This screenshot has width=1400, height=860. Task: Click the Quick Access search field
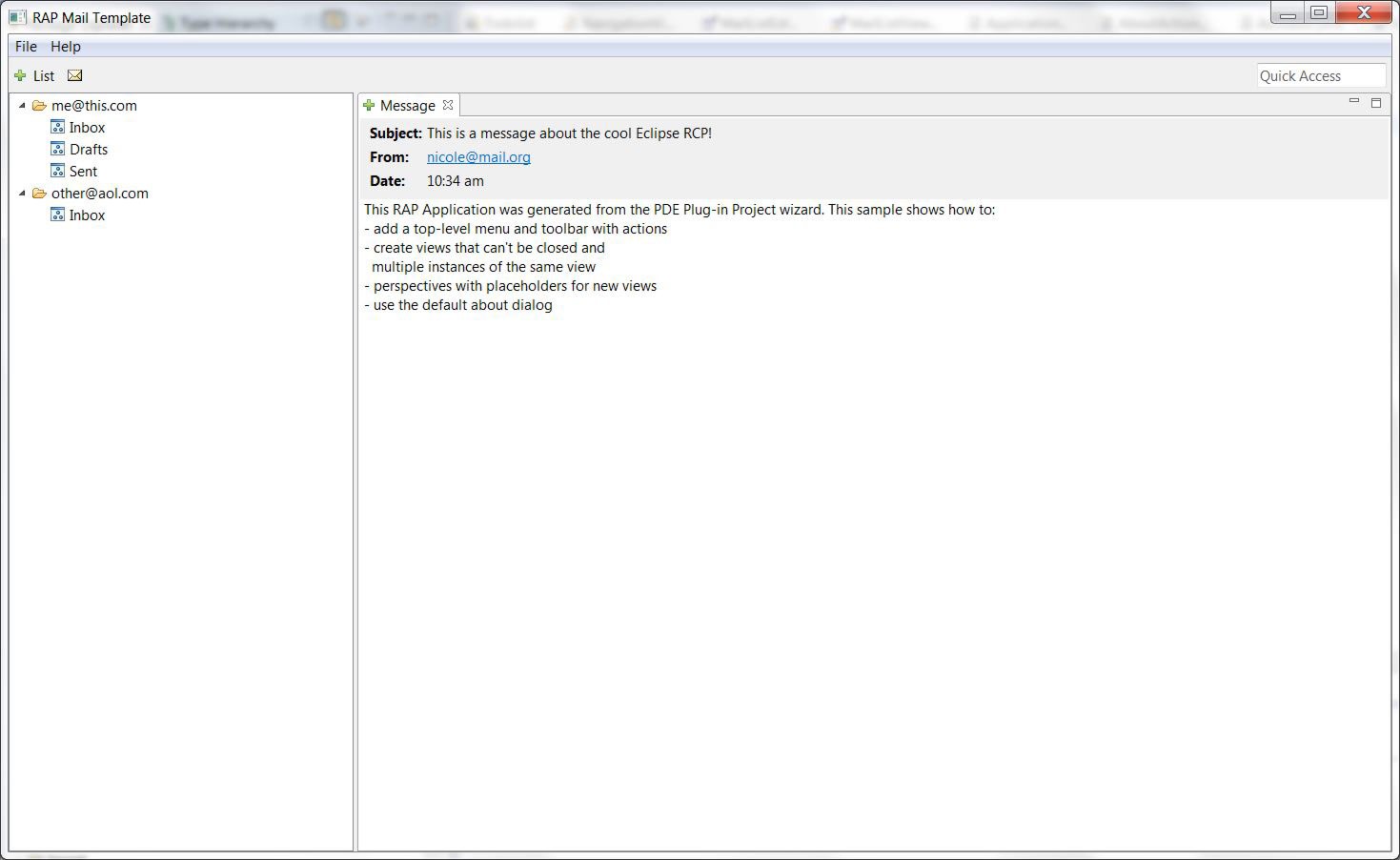click(1319, 76)
